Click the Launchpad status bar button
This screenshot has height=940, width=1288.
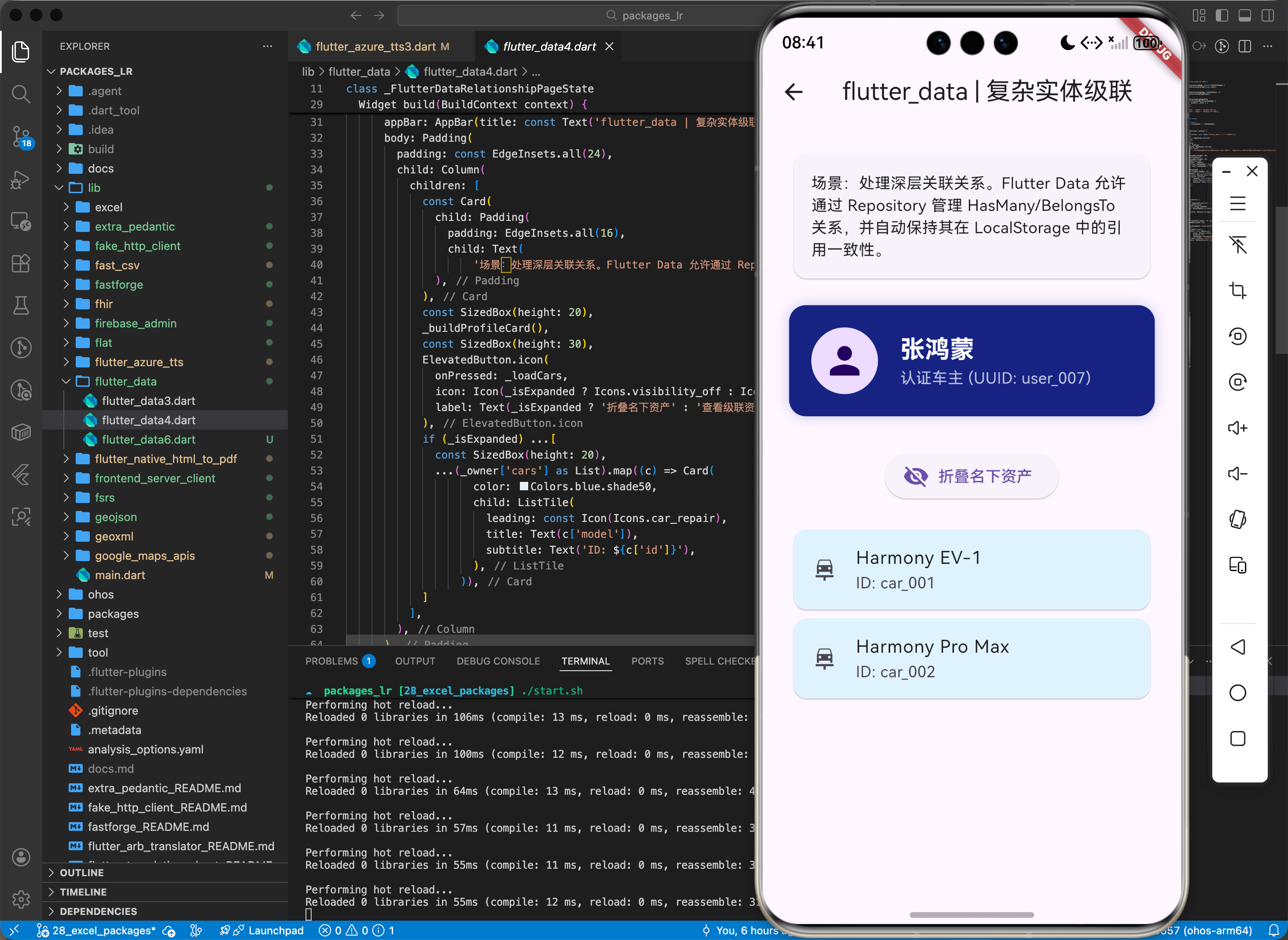(x=276, y=930)
